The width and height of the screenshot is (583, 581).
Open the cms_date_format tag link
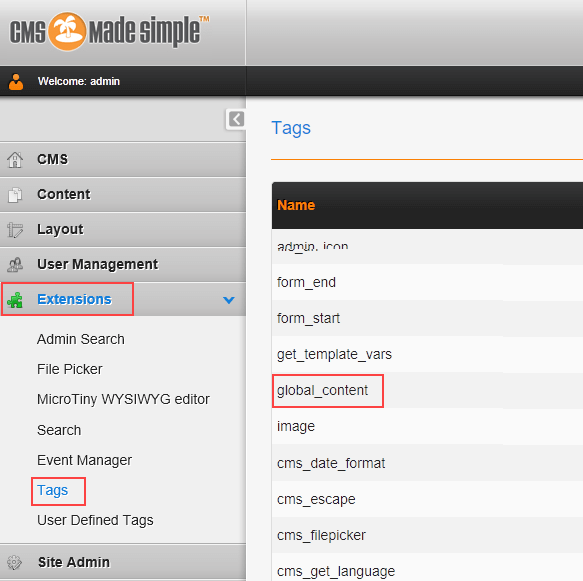pyautogui.click(x=331, y=464)
